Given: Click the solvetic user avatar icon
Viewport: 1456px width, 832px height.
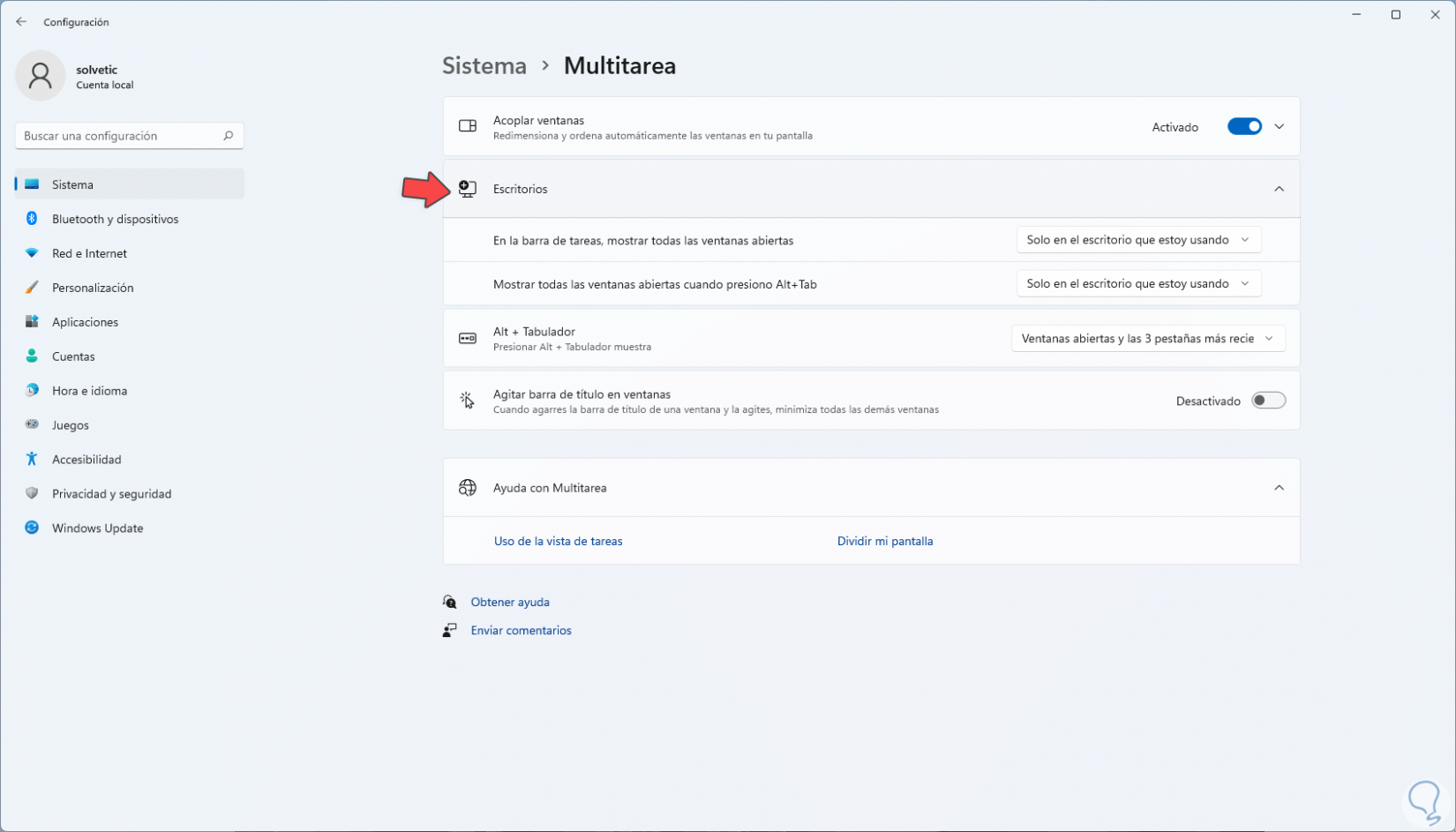Looking at the screenshot, I should (40, 76).
